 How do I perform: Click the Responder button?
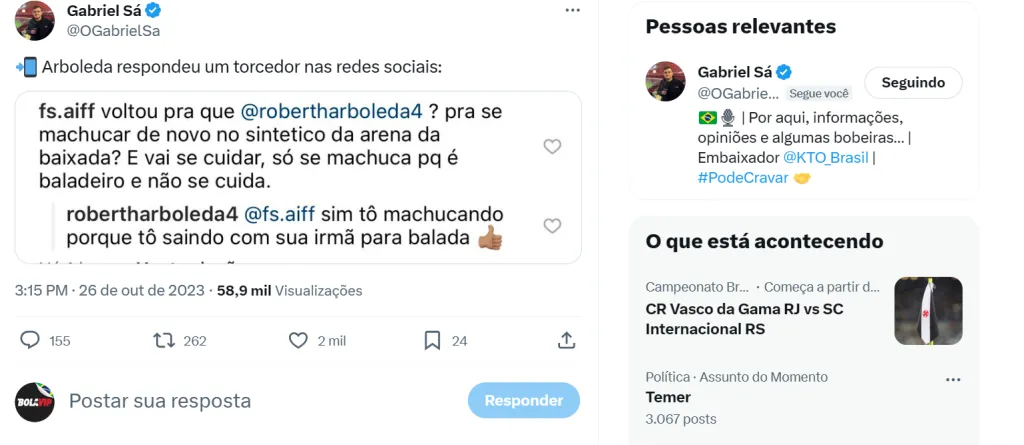click(x=523, y=401)
